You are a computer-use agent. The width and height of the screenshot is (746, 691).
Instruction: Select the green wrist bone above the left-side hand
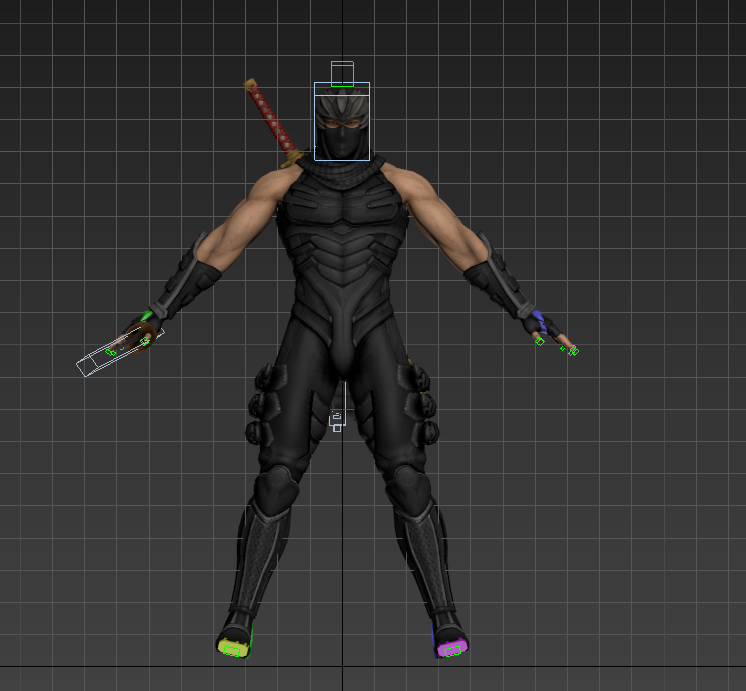(x=146, y=316)
